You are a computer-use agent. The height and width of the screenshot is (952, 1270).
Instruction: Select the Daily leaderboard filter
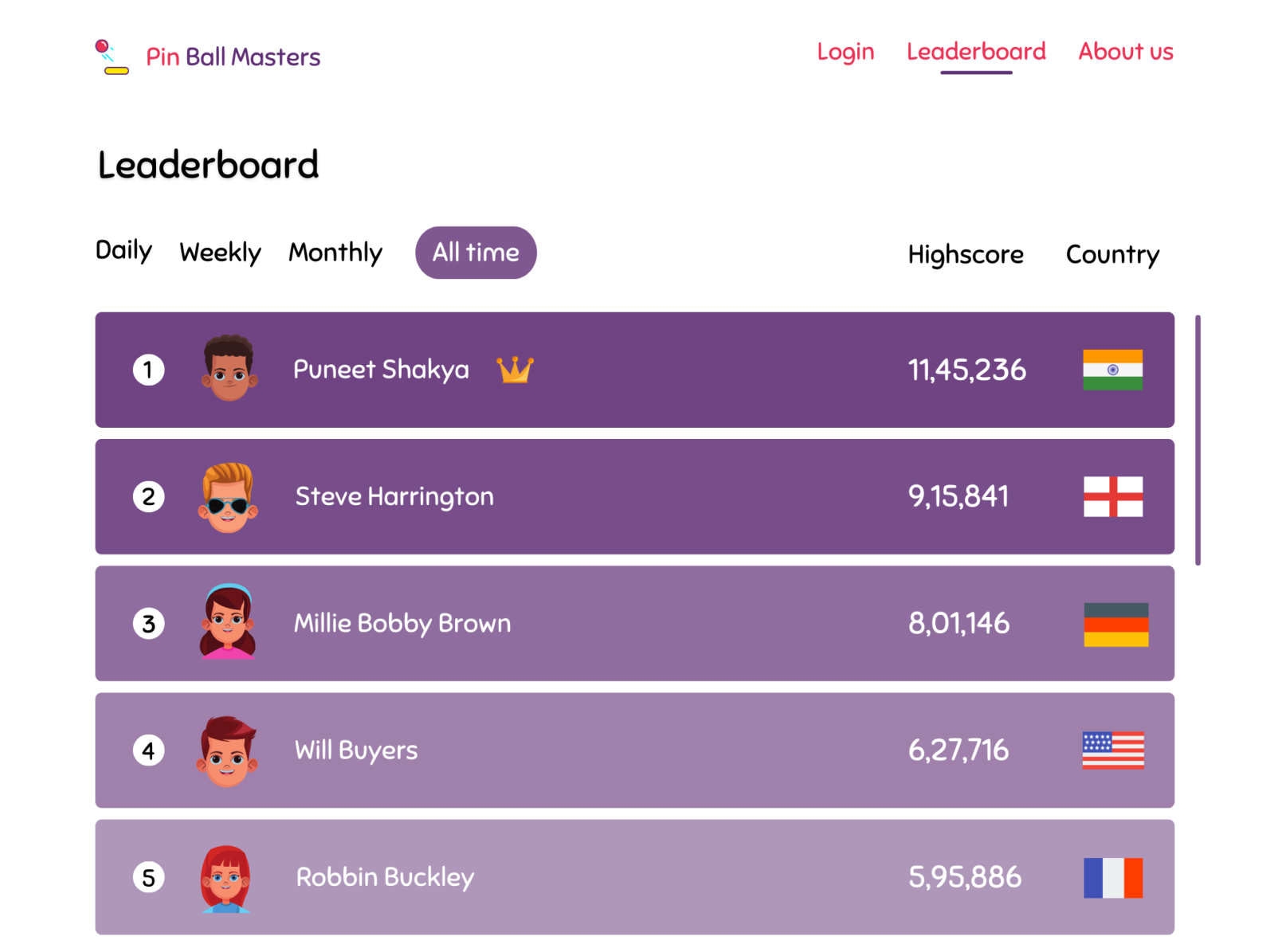click(123, 251)
